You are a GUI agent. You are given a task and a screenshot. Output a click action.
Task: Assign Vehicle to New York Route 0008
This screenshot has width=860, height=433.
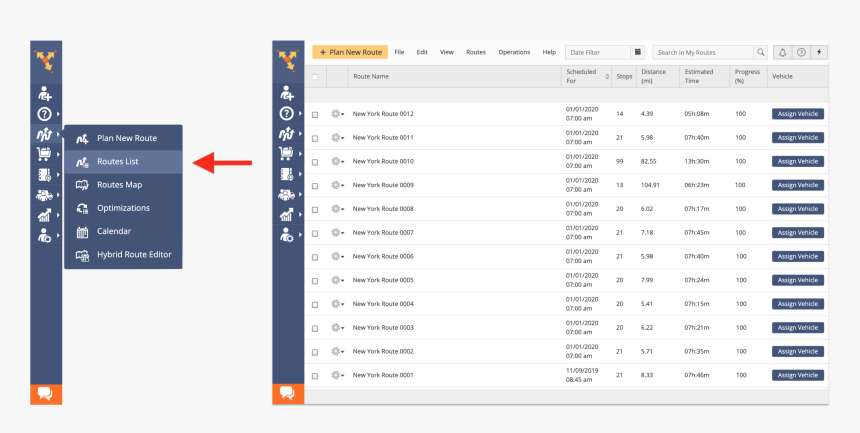[x=797, y=209]
